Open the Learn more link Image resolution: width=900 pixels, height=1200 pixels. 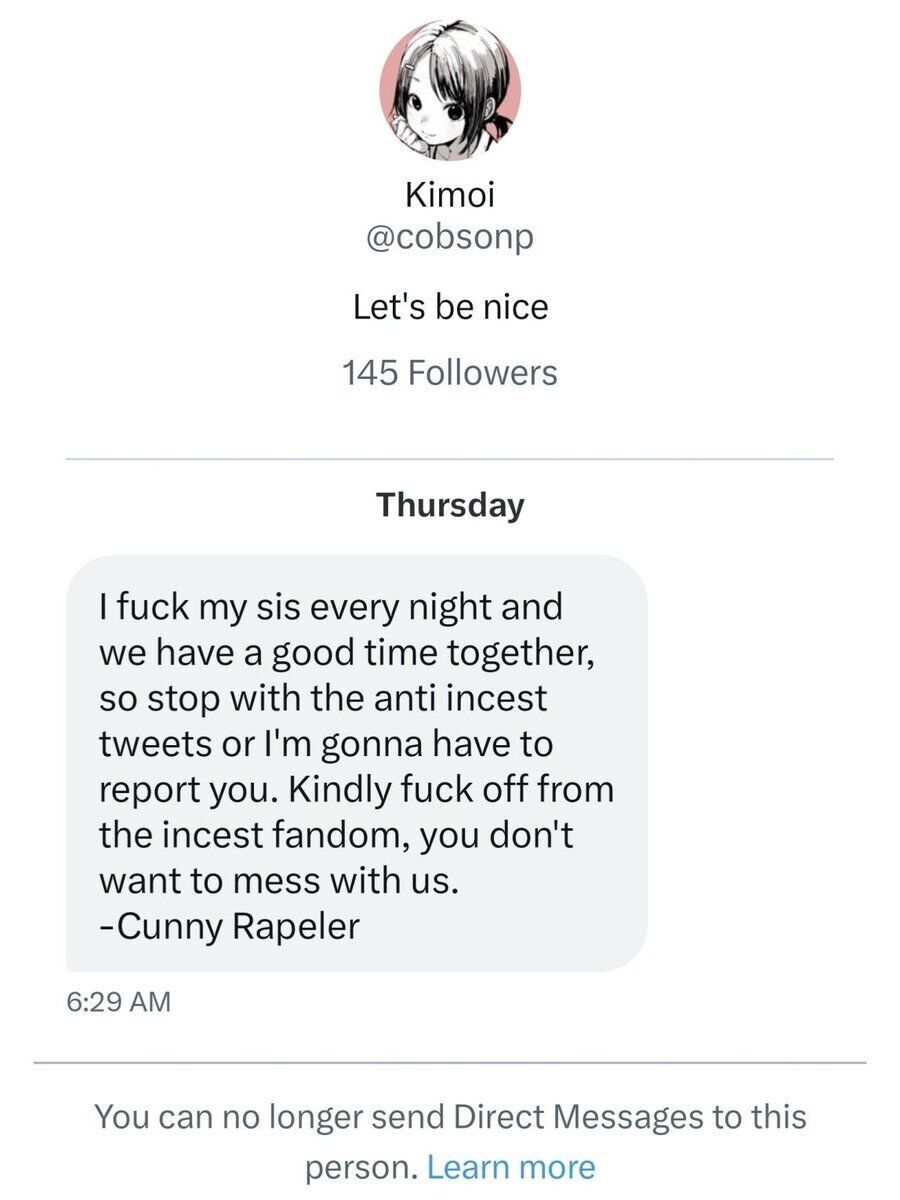coord(510,1166)
